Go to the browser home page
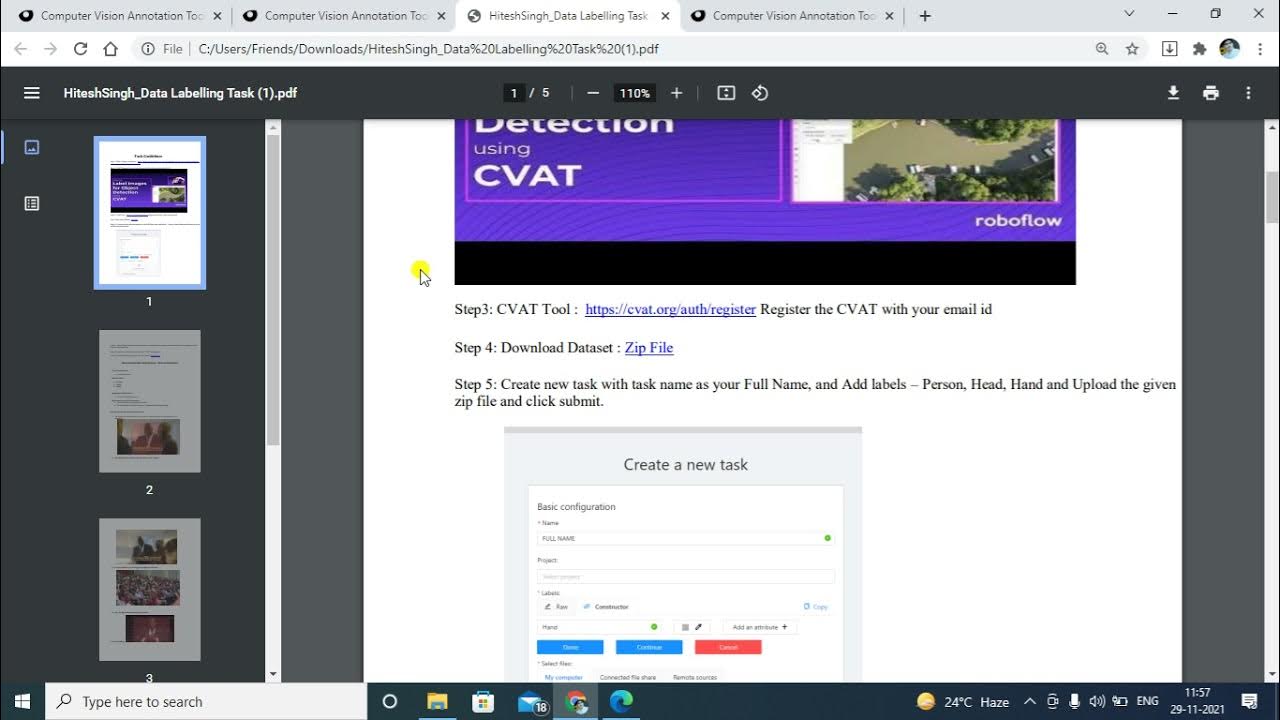Viewport: 1280px width, 720px height. (x=111, y=48)
